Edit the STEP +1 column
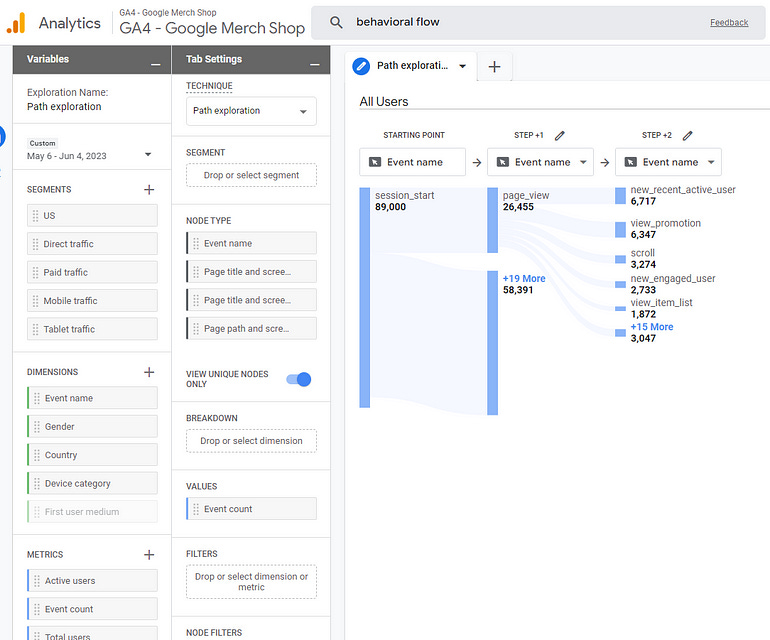 [560, 136]
